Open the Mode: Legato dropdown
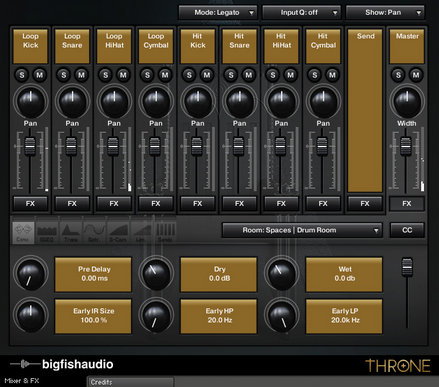The width and height of the screenshot is (439, 387). (218, 13)
